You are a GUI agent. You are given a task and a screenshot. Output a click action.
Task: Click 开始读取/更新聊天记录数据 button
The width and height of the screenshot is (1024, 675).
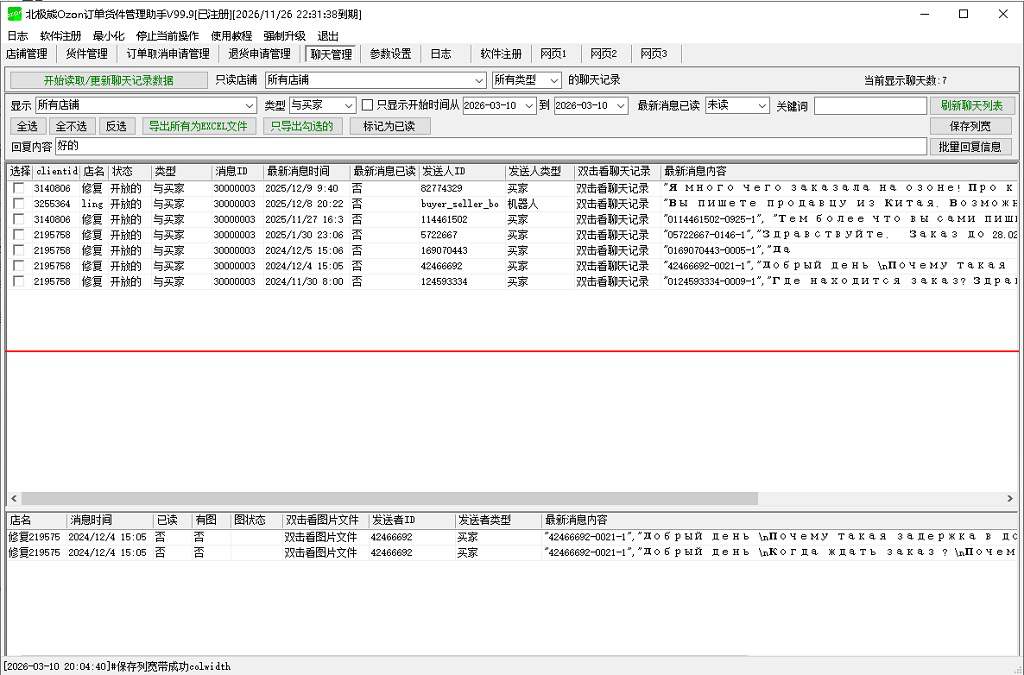coord(108,80)
